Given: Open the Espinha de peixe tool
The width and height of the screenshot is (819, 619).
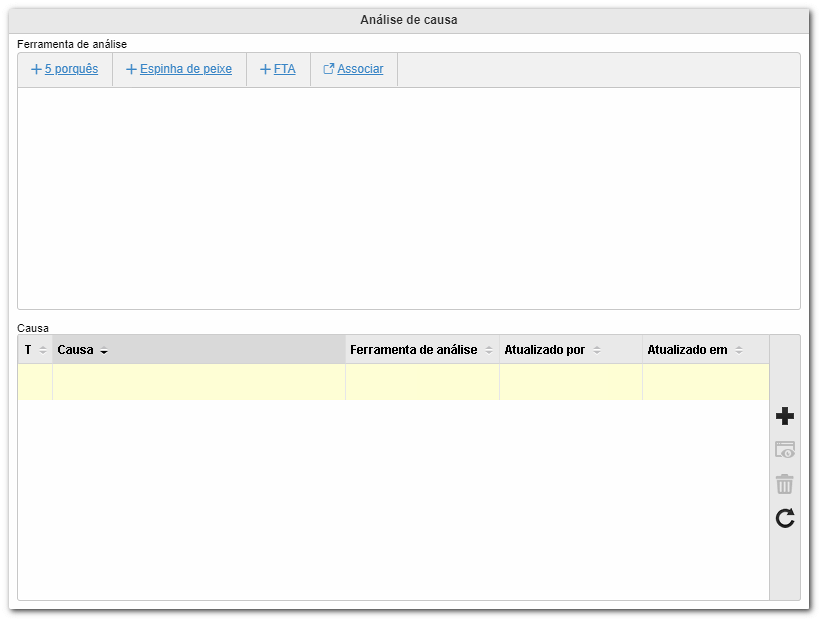Looking at the screenshot, I should pyautogui.click(x=186, y=69).
